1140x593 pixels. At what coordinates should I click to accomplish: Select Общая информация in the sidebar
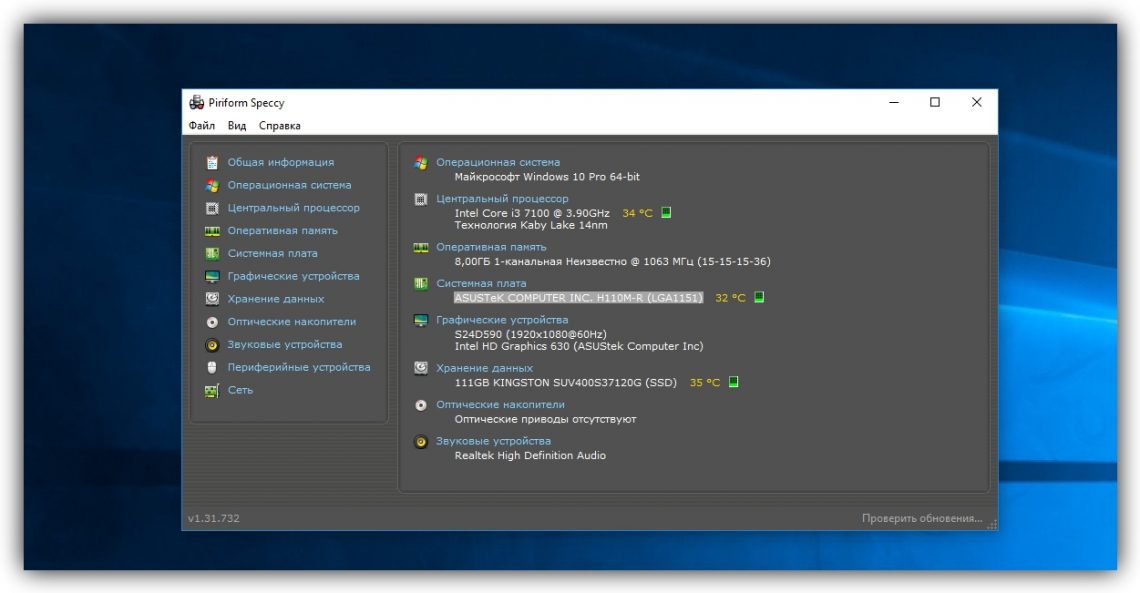click(x=280, y=162)
